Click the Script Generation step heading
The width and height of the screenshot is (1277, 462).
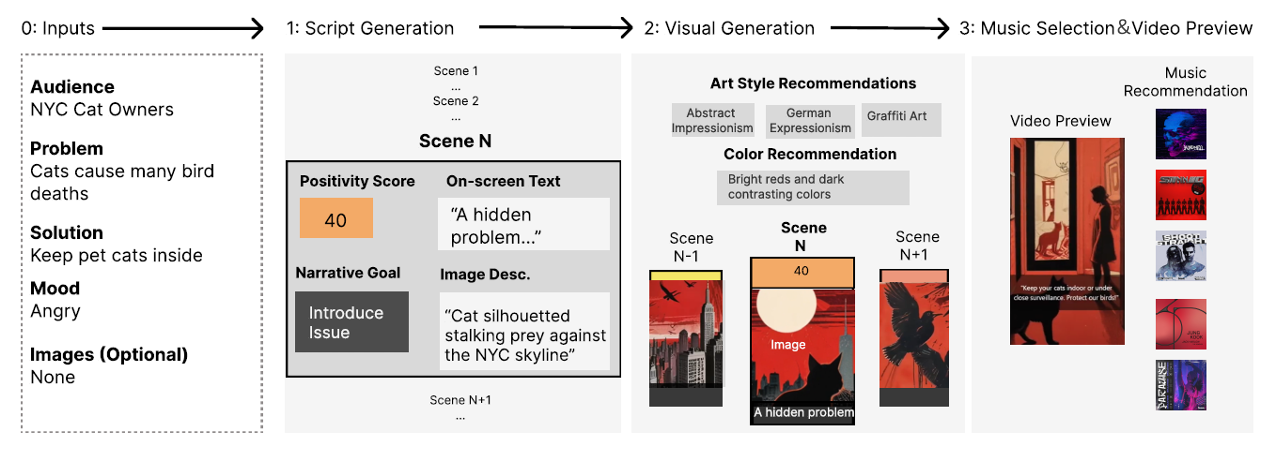coord(370,28)
